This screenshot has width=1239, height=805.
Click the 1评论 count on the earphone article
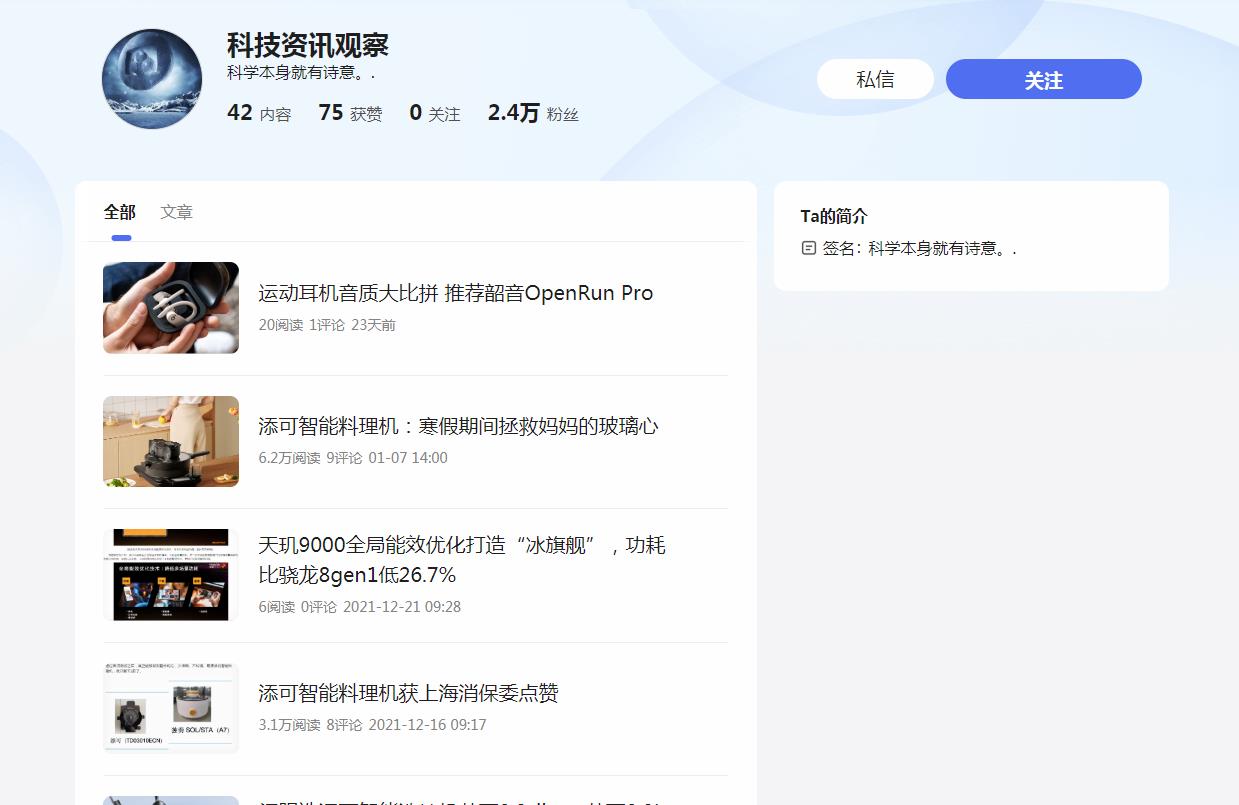(327, 325)
